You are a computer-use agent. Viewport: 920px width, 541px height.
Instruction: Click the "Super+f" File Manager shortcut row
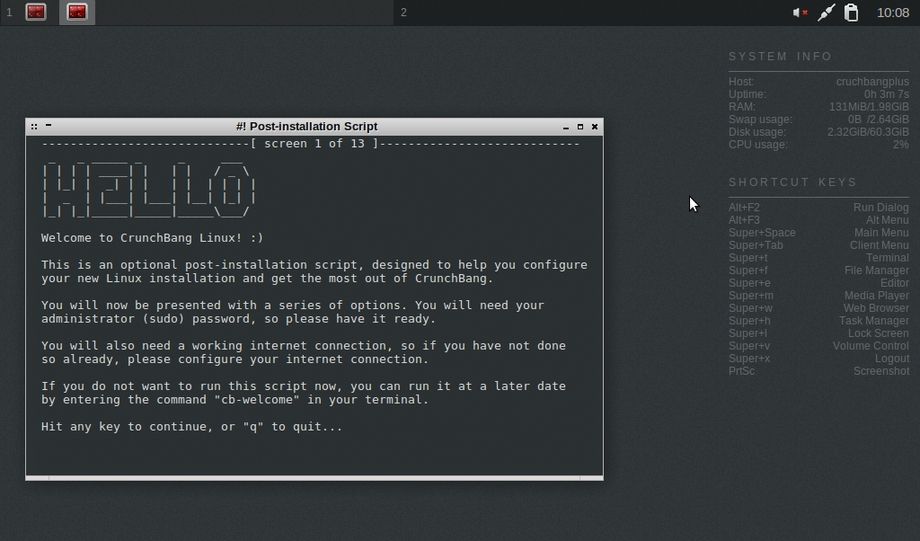pos(818,270)
